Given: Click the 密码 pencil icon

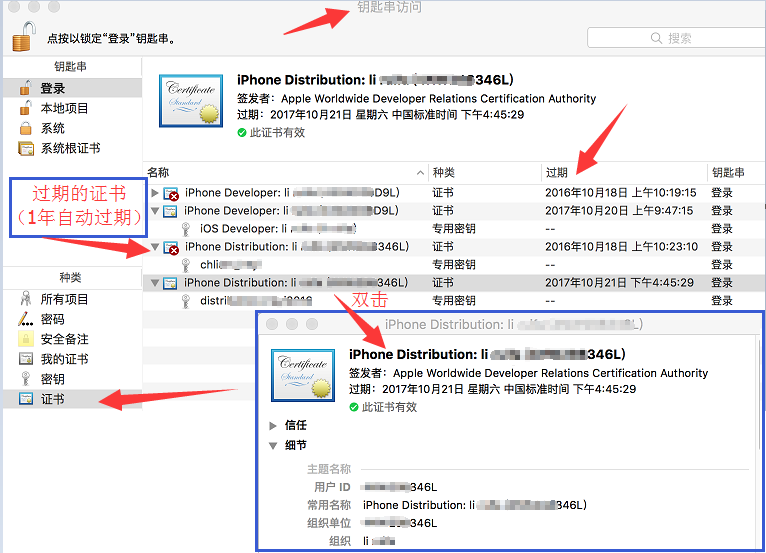Looking at the screenshot, I should pyautogui.click(x=25, y=319).
